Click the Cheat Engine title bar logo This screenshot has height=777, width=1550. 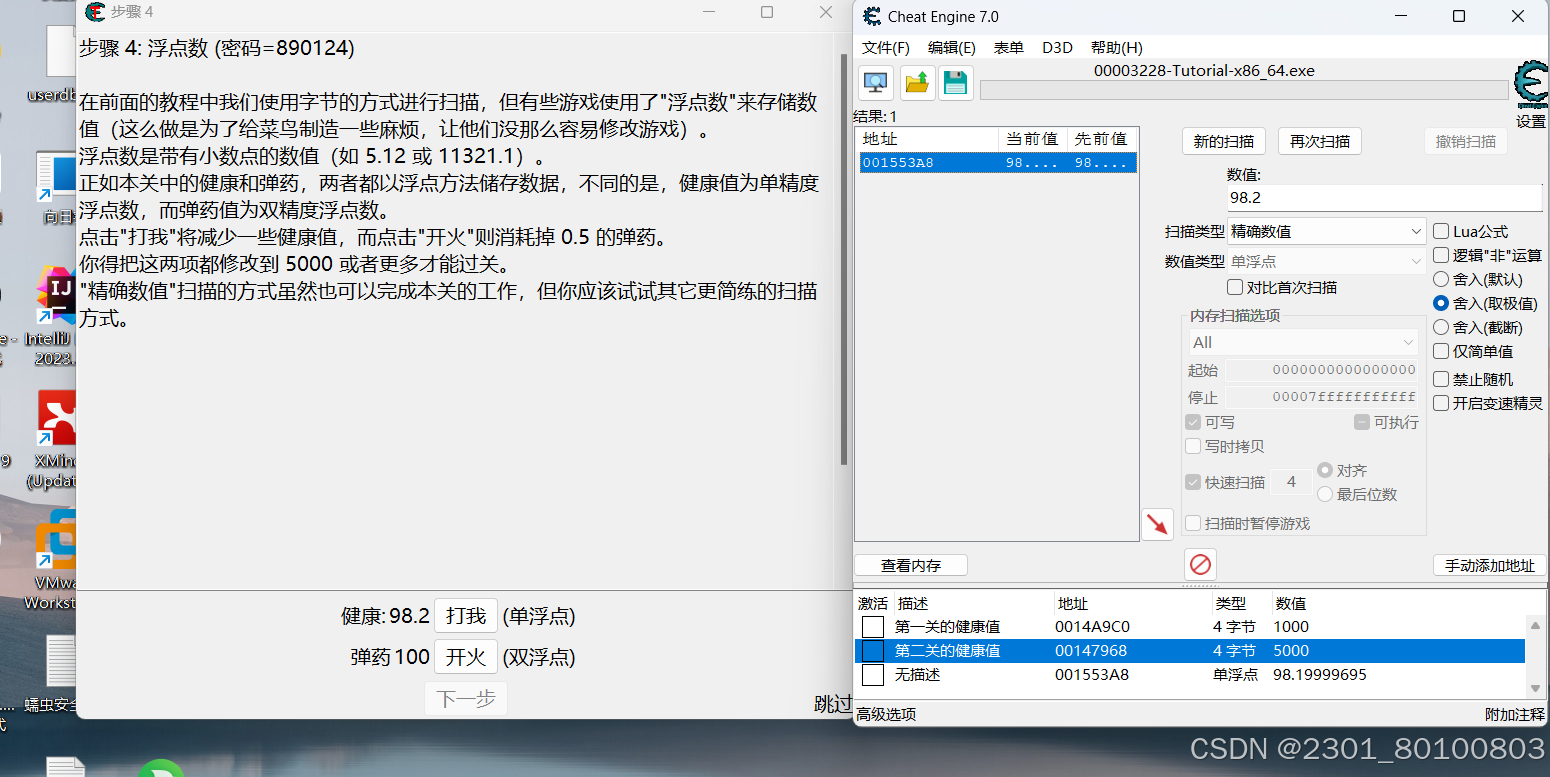(872, 16)
